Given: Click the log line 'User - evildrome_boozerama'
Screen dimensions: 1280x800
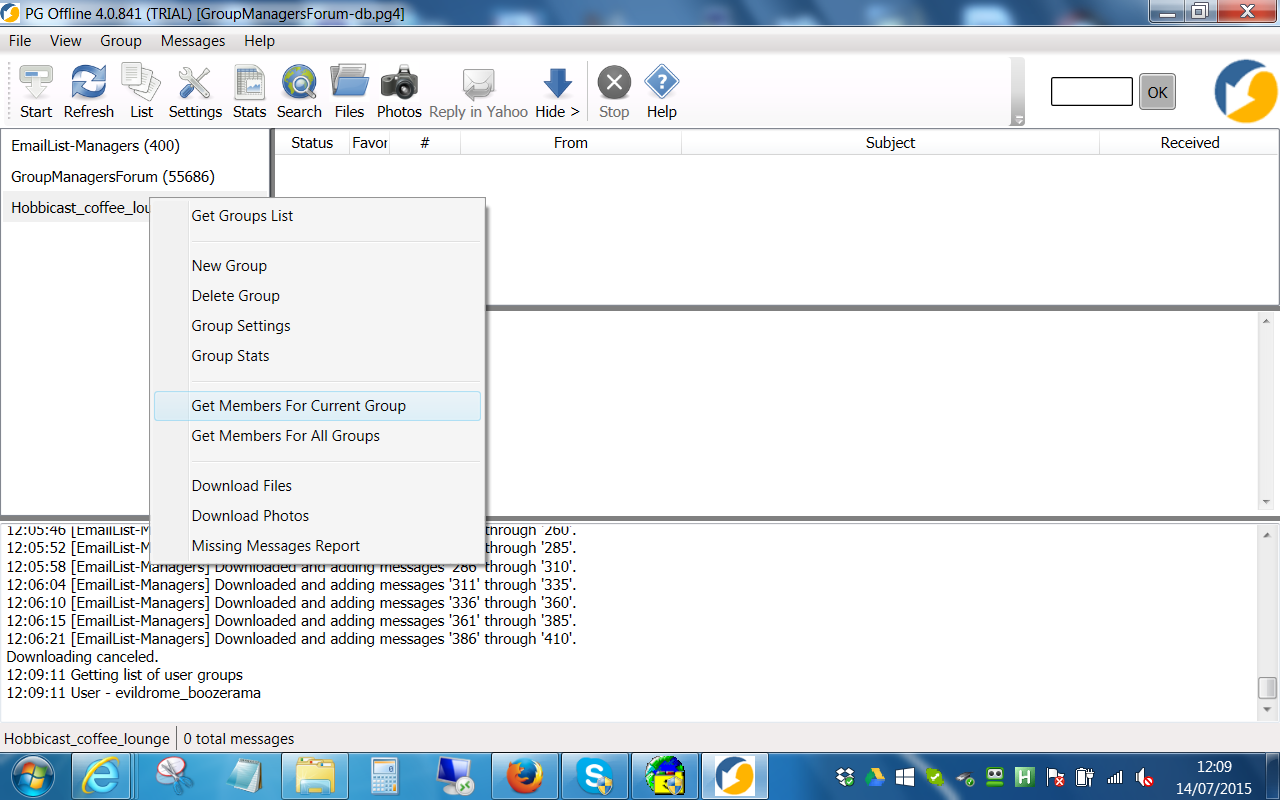Looking at the screenshot, I should point(134,693).
